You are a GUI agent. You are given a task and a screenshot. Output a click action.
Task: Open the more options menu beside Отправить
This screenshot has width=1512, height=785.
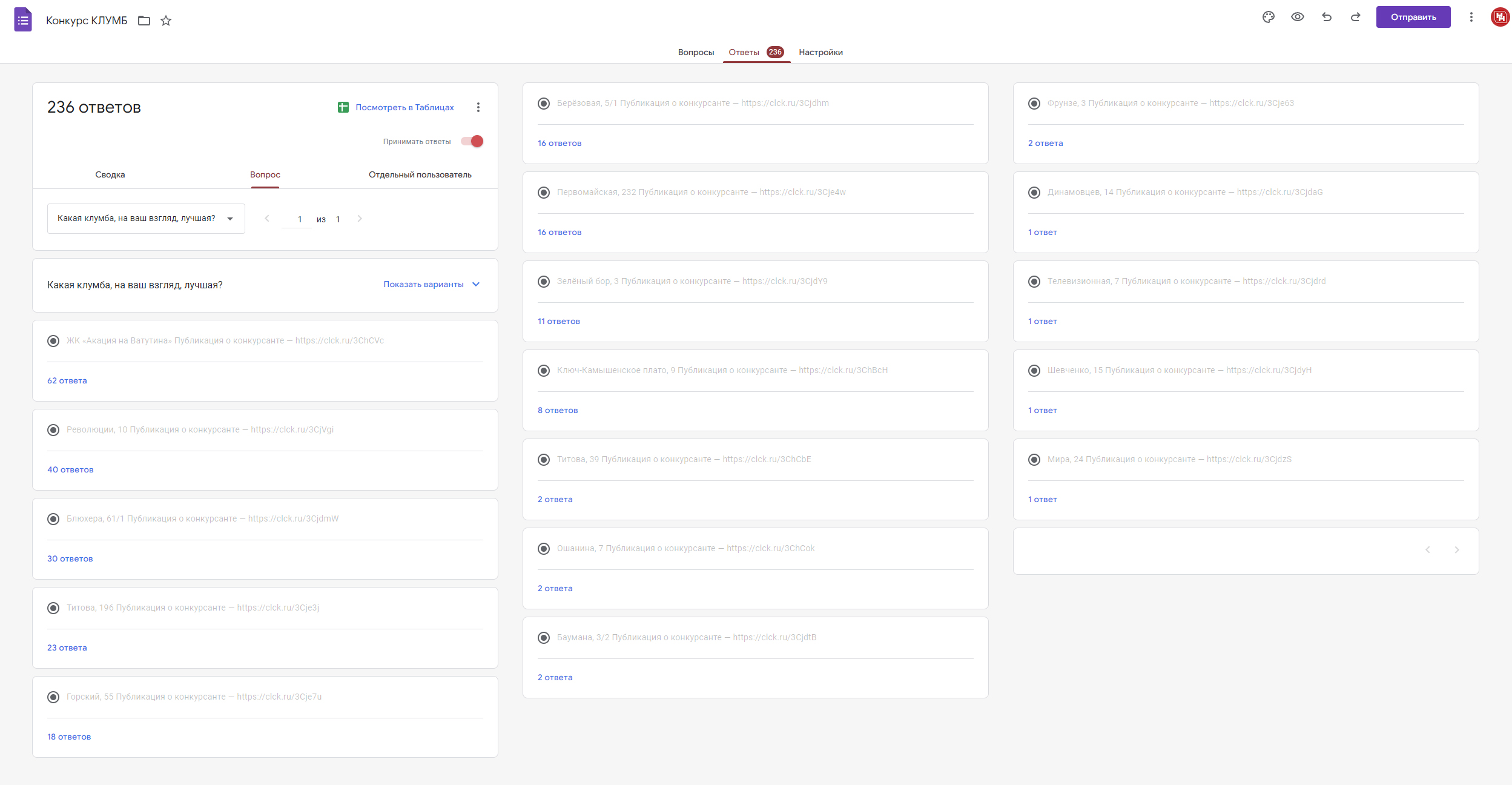pos(1471,17)
